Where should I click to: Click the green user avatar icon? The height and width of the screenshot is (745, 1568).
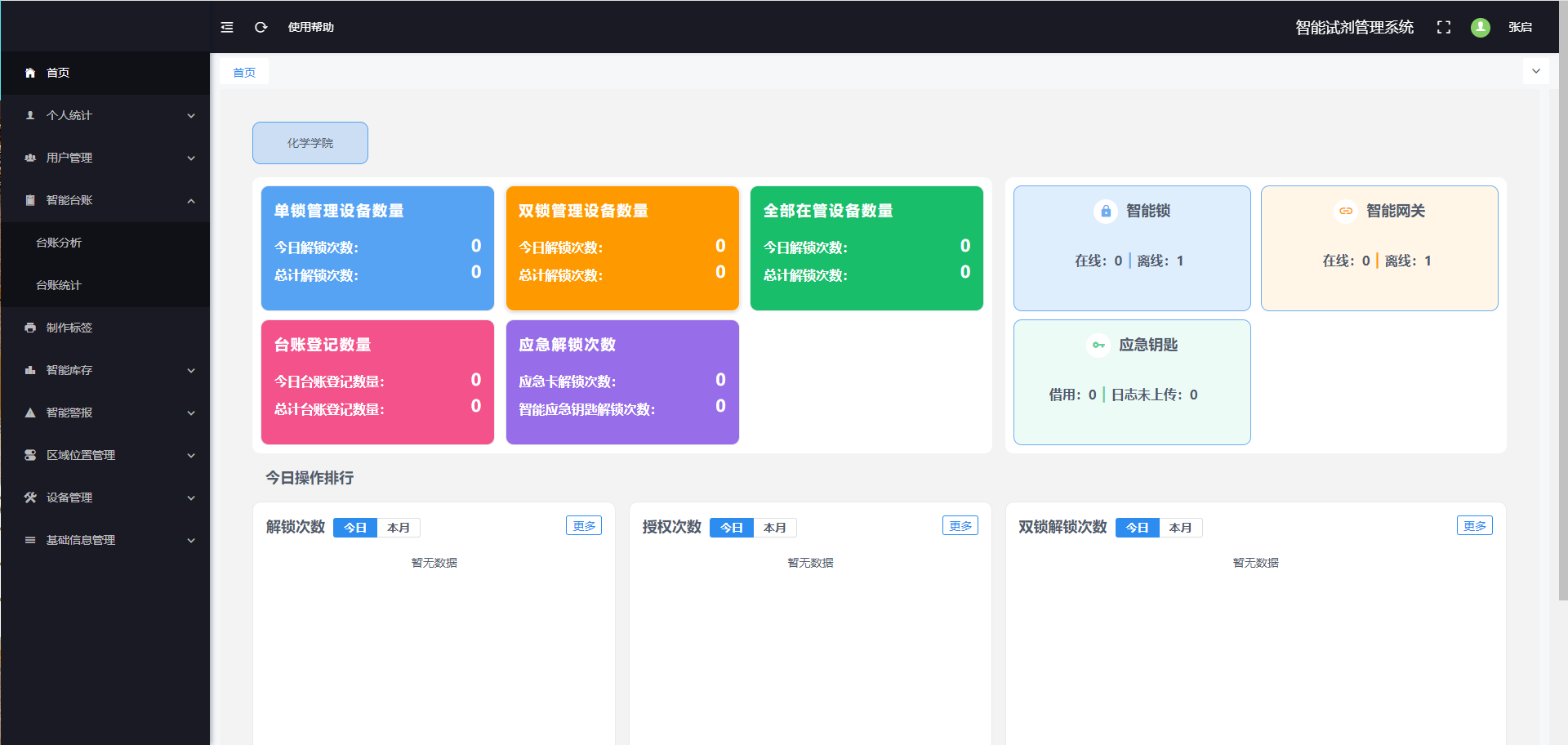pos(1480,27)
